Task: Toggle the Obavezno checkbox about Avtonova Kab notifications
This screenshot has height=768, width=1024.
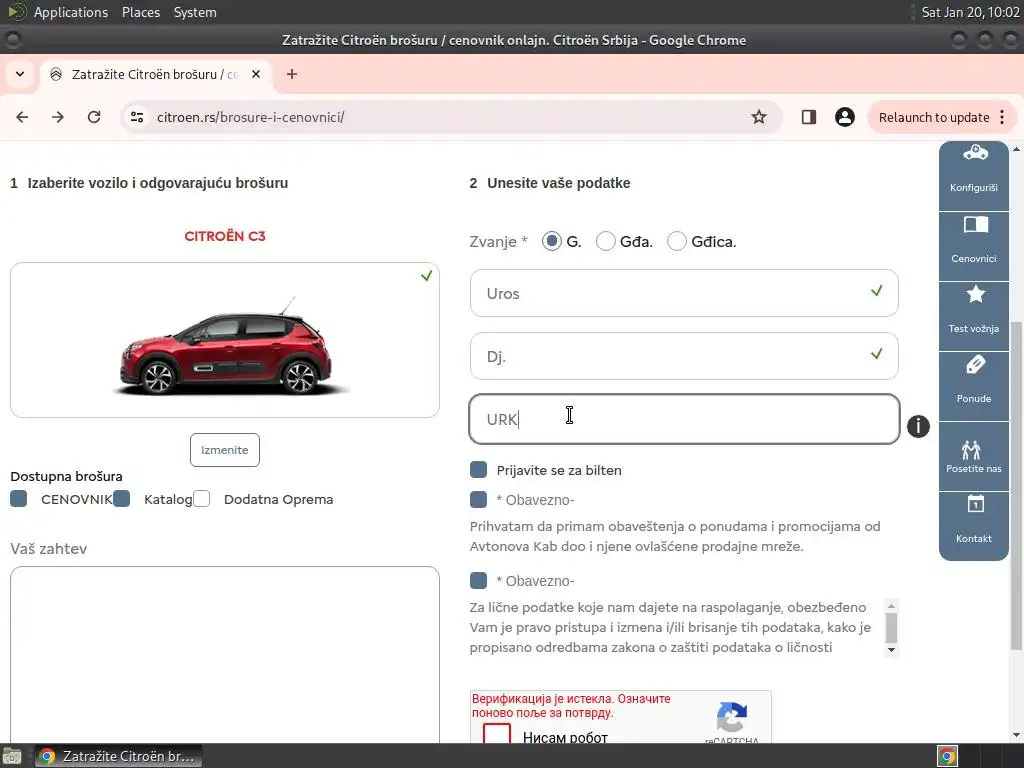Action: point(479,500)
